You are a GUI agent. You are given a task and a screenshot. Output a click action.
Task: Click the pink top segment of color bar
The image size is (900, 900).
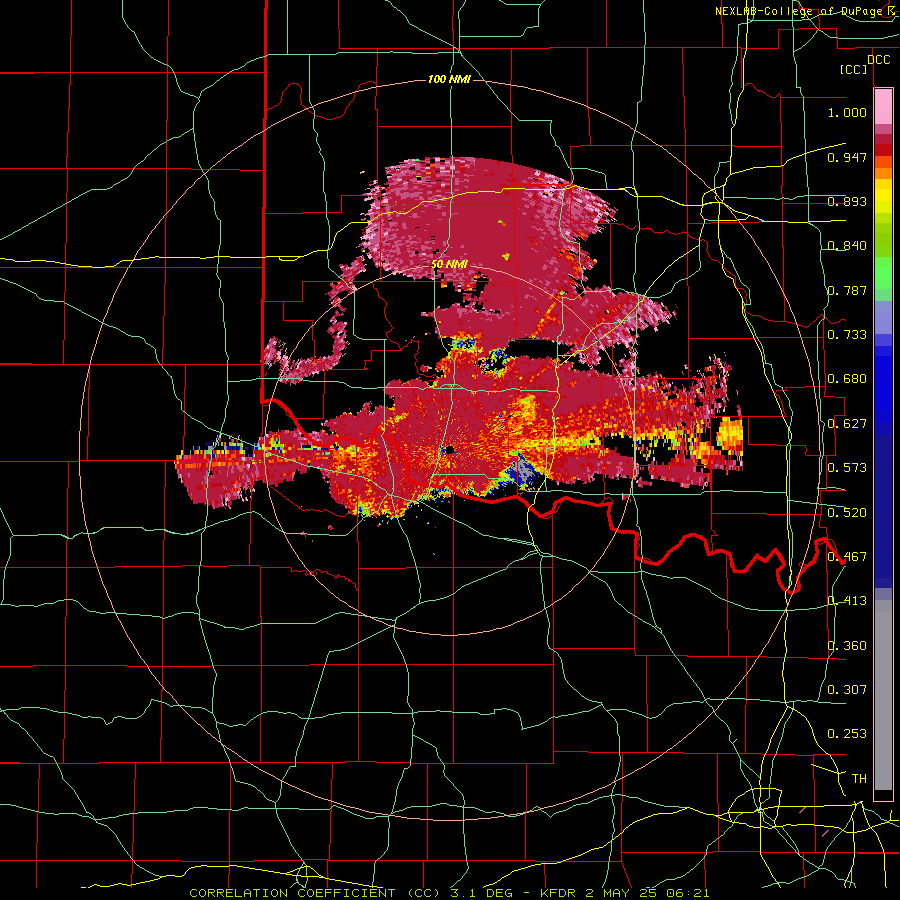coord(883,107)
